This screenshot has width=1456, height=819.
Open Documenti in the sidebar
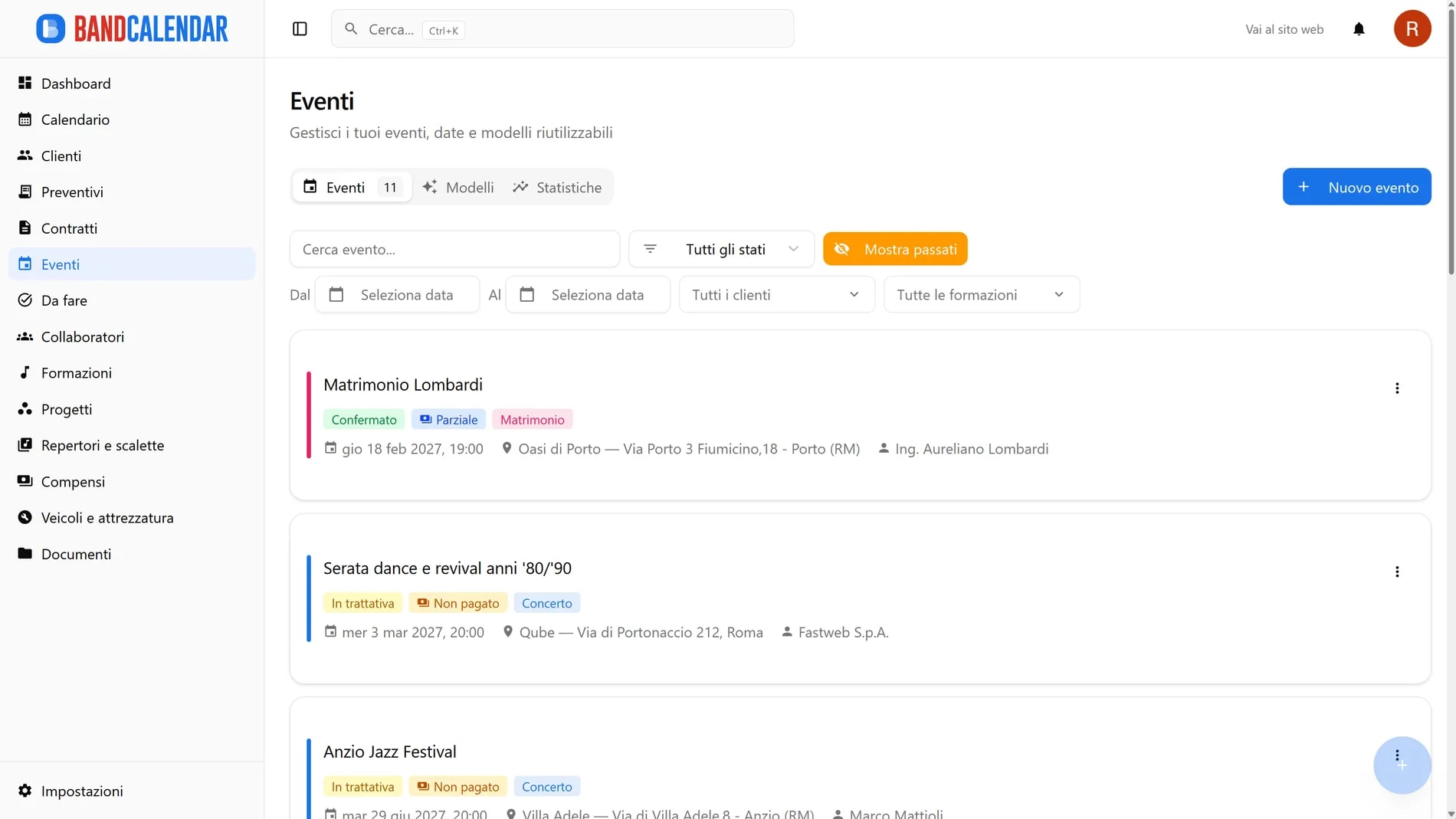[132, 554]
